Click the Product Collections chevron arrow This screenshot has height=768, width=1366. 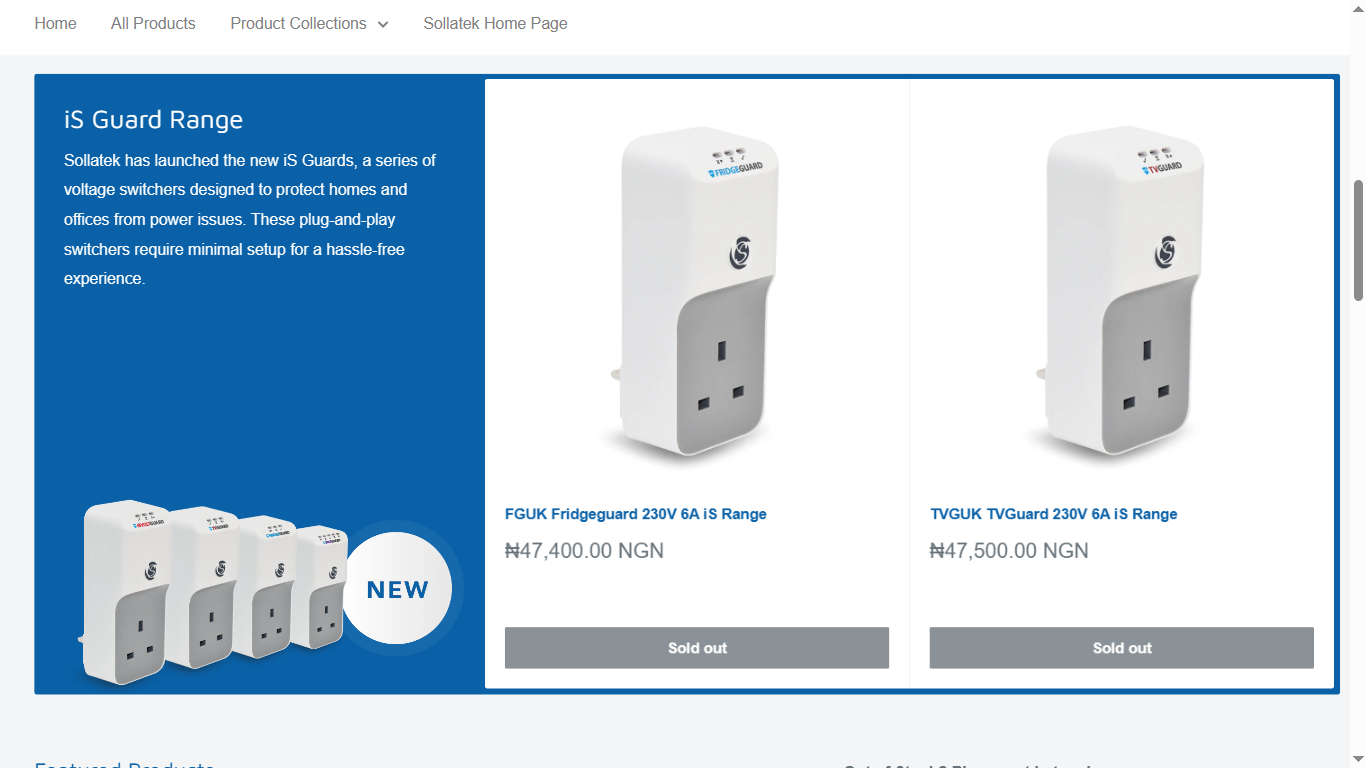coord(383,24)
